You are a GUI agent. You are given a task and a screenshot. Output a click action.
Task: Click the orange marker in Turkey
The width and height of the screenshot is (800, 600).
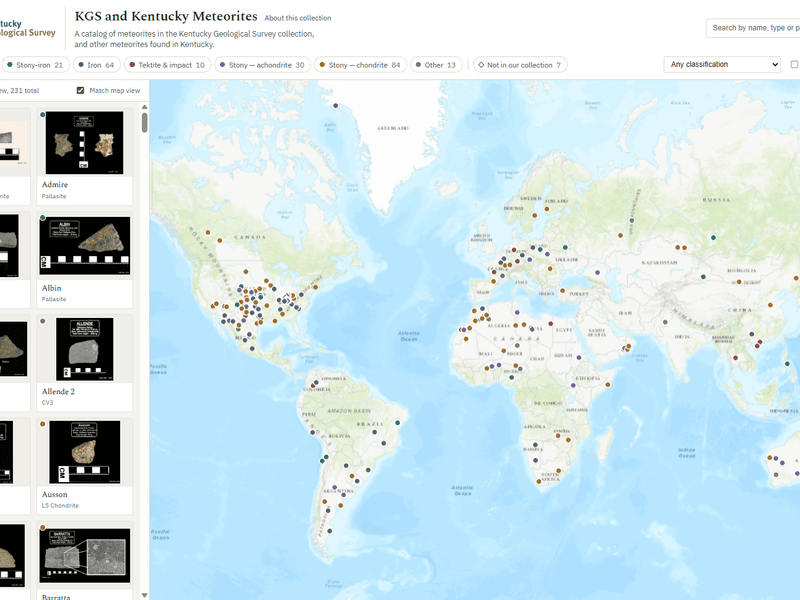coord(563,291)
